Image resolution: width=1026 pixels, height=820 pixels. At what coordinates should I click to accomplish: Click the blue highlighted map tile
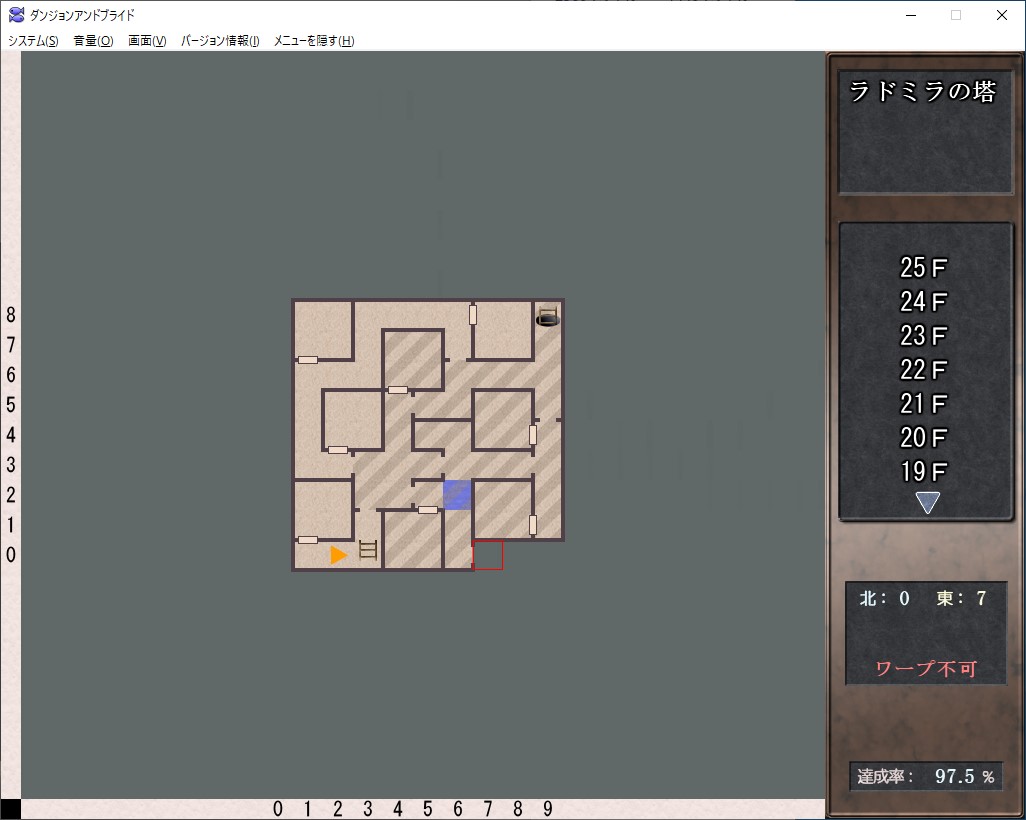click(457, 495)
